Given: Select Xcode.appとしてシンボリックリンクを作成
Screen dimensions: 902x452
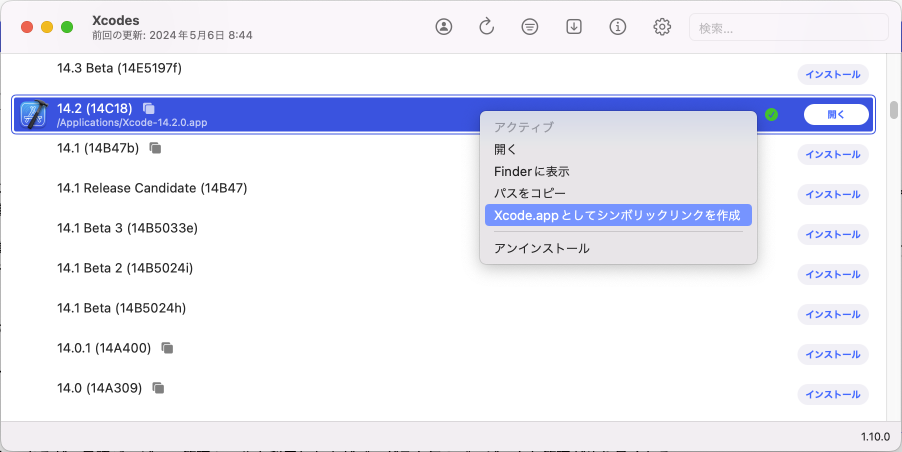Looking at the screenshot, I should 618,215.
